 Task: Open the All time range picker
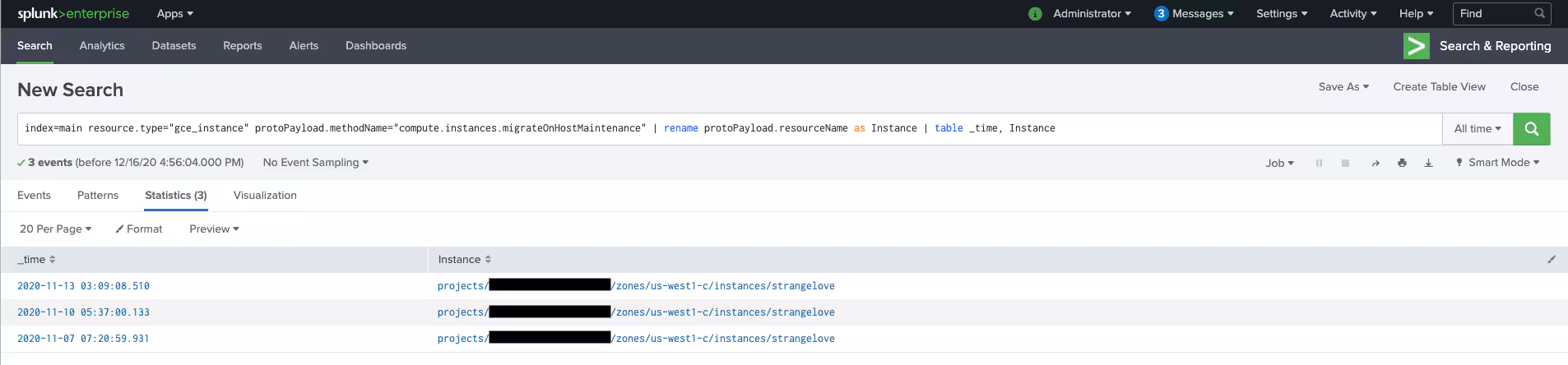pyautogui.click(x=1477, y=128)
